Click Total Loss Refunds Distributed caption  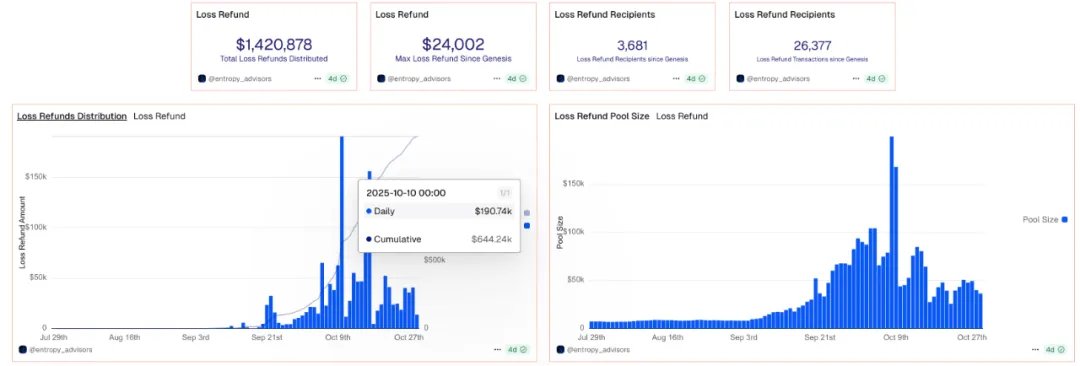[274, 59]
